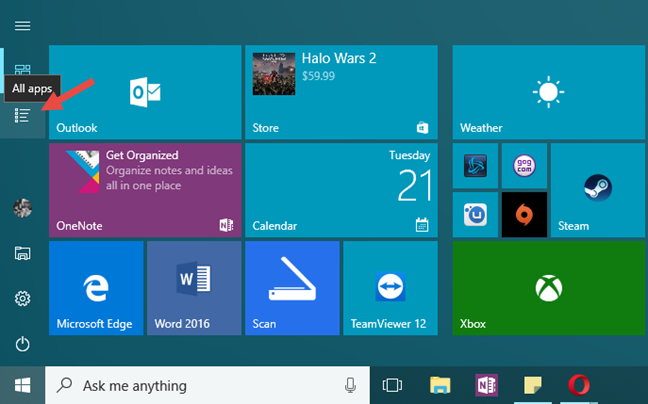
Task: Focus the Ask me anything search box
Action: tap(207, 385)
